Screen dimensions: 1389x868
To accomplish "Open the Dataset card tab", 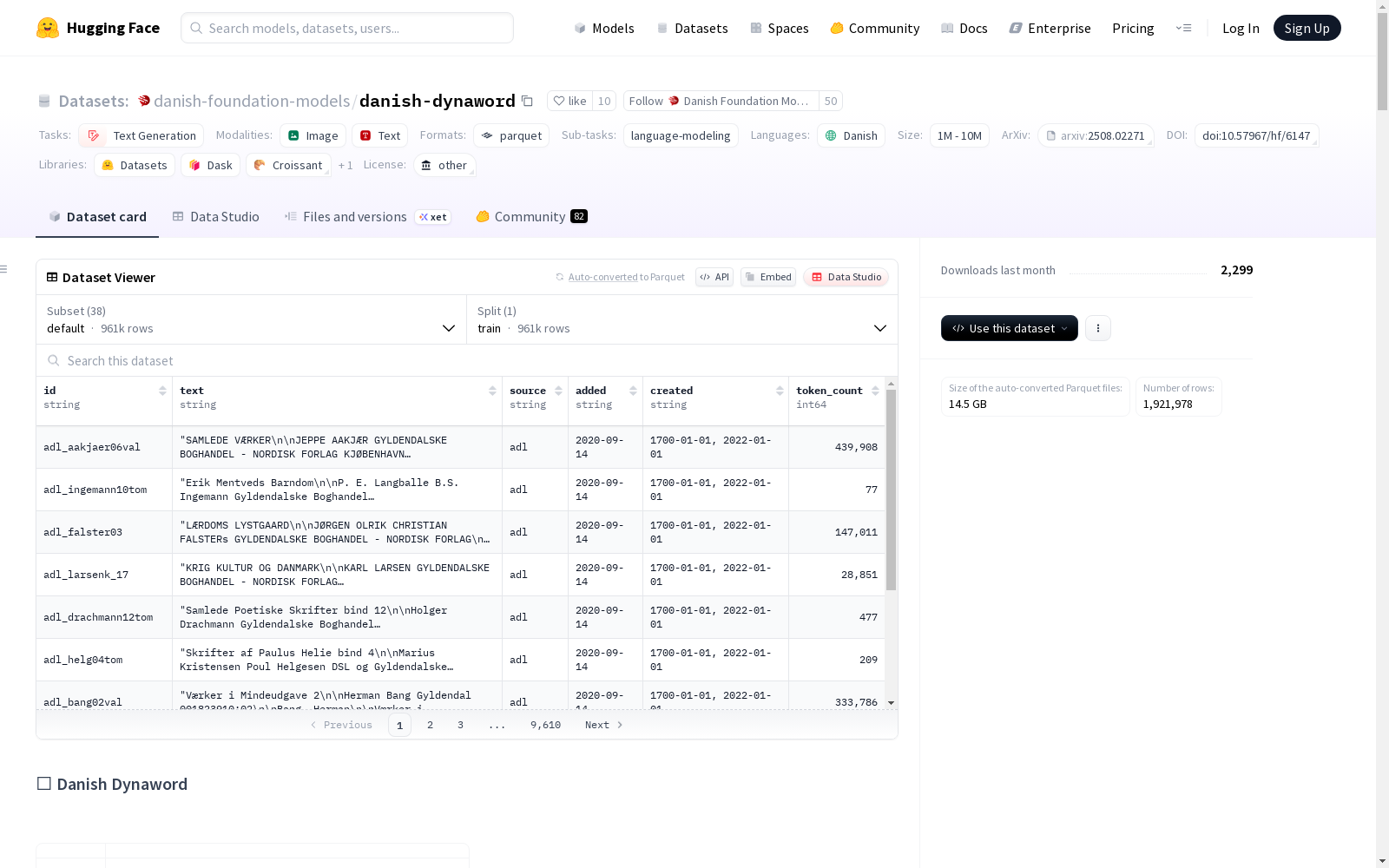I will [97, 217].
